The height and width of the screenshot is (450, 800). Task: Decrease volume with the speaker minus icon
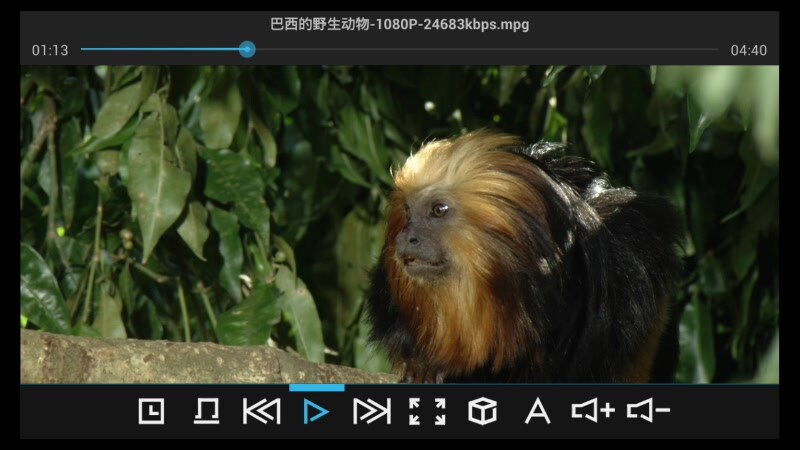coord(648,411)
